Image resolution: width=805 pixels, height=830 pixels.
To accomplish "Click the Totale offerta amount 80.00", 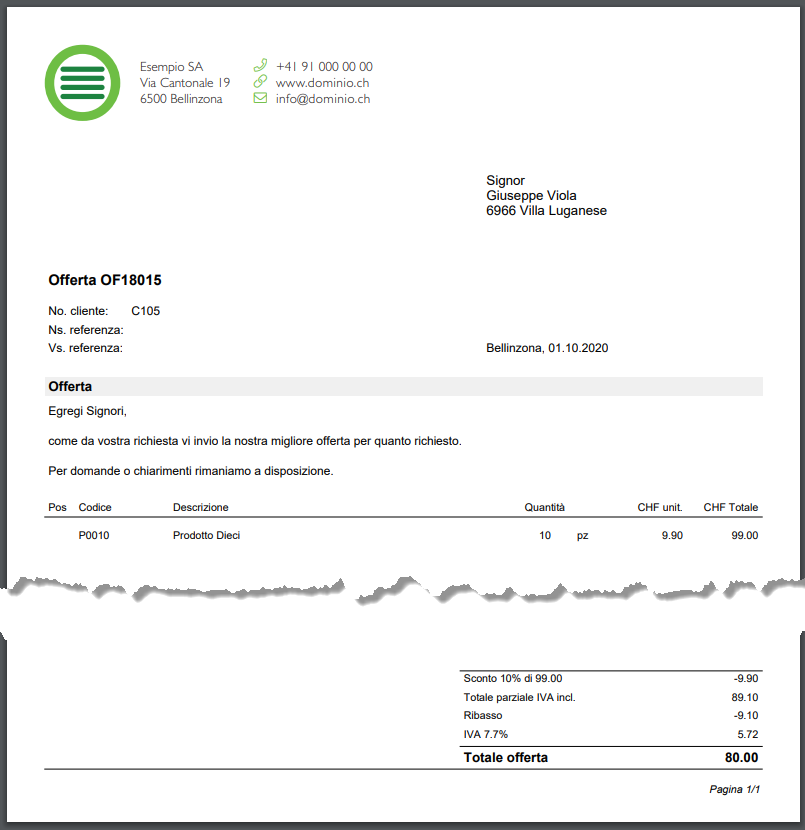I will 739,758.
